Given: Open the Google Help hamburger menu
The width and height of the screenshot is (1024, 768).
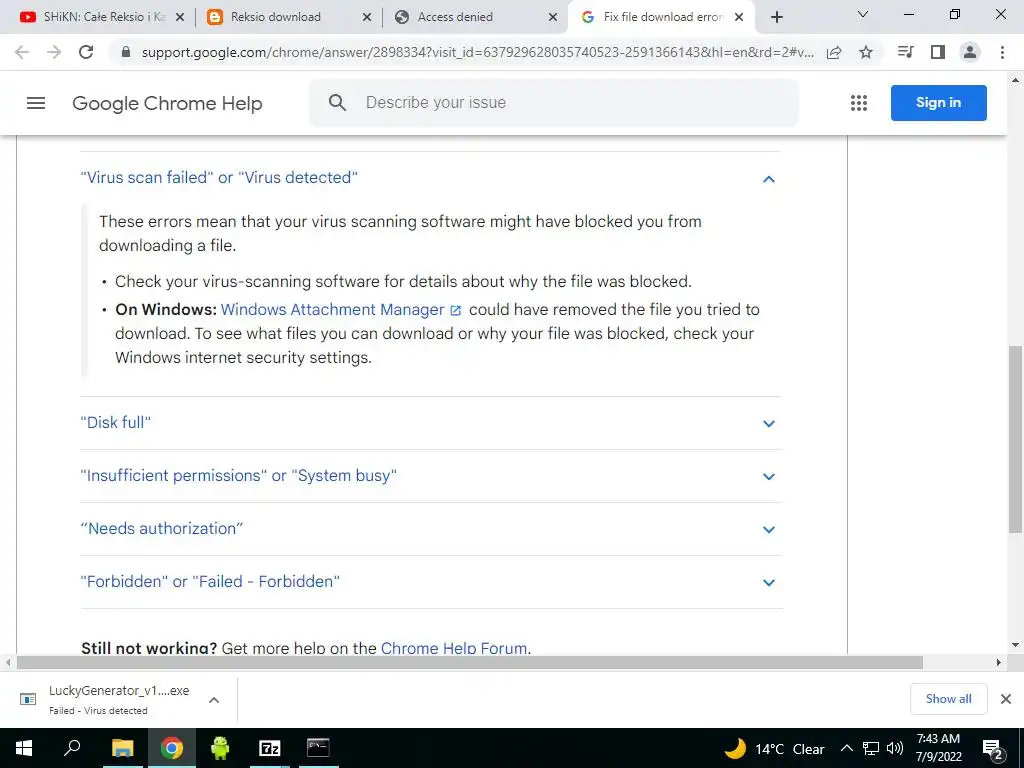Looking at the screenshot, I should [x=36, y=103].
